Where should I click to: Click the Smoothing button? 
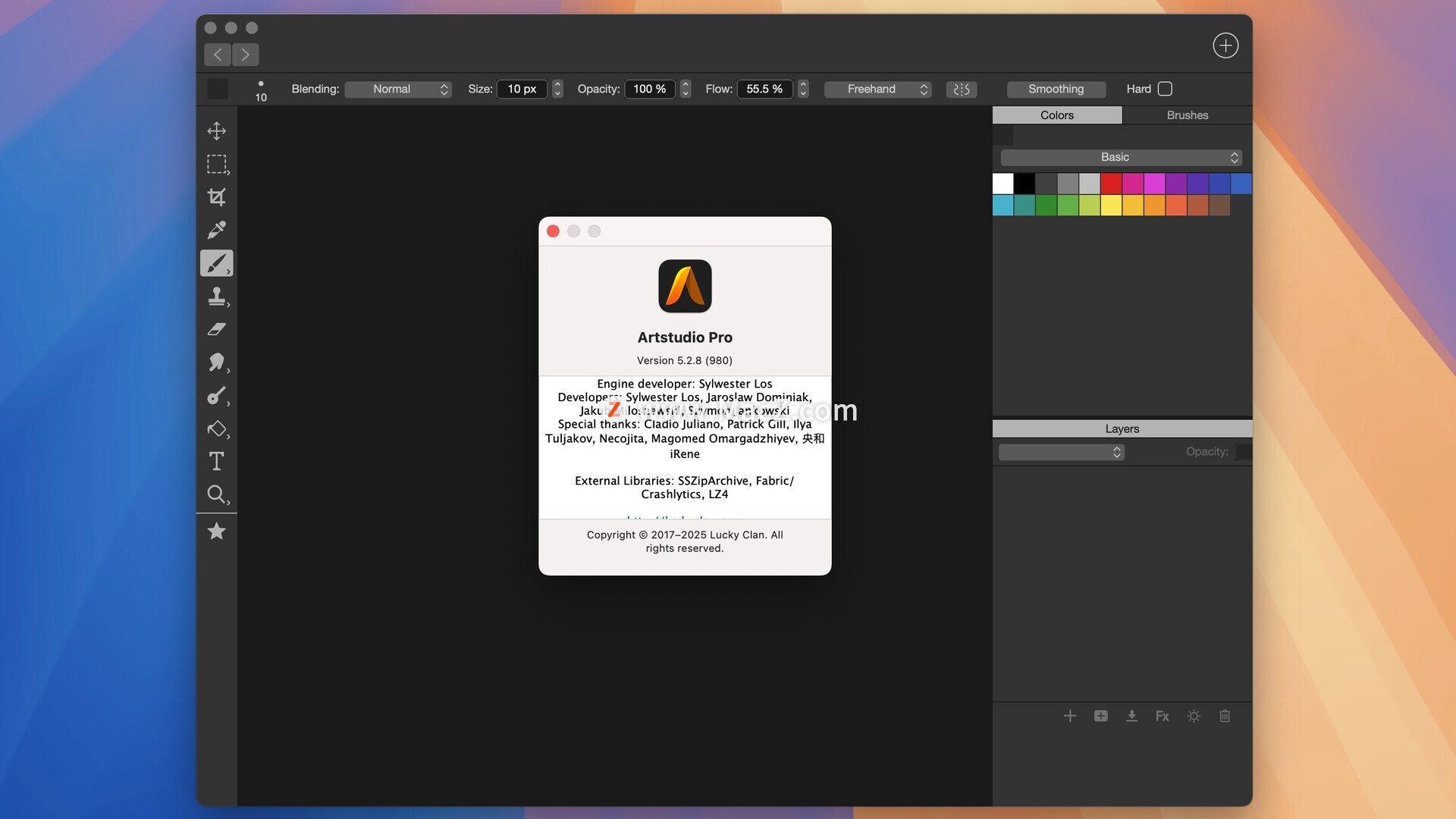click(1056, 89)
